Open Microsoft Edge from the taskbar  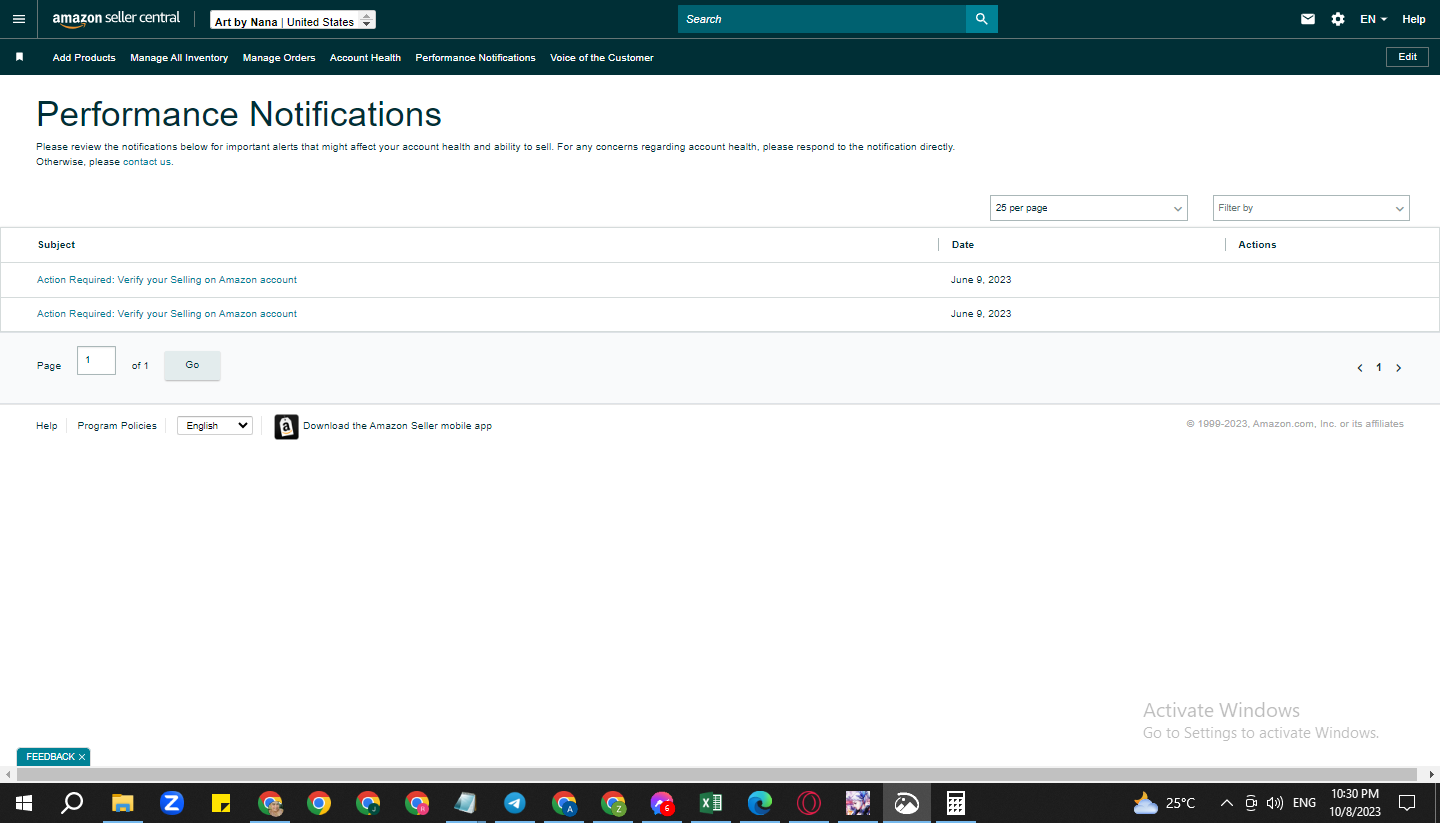point(760,803)
